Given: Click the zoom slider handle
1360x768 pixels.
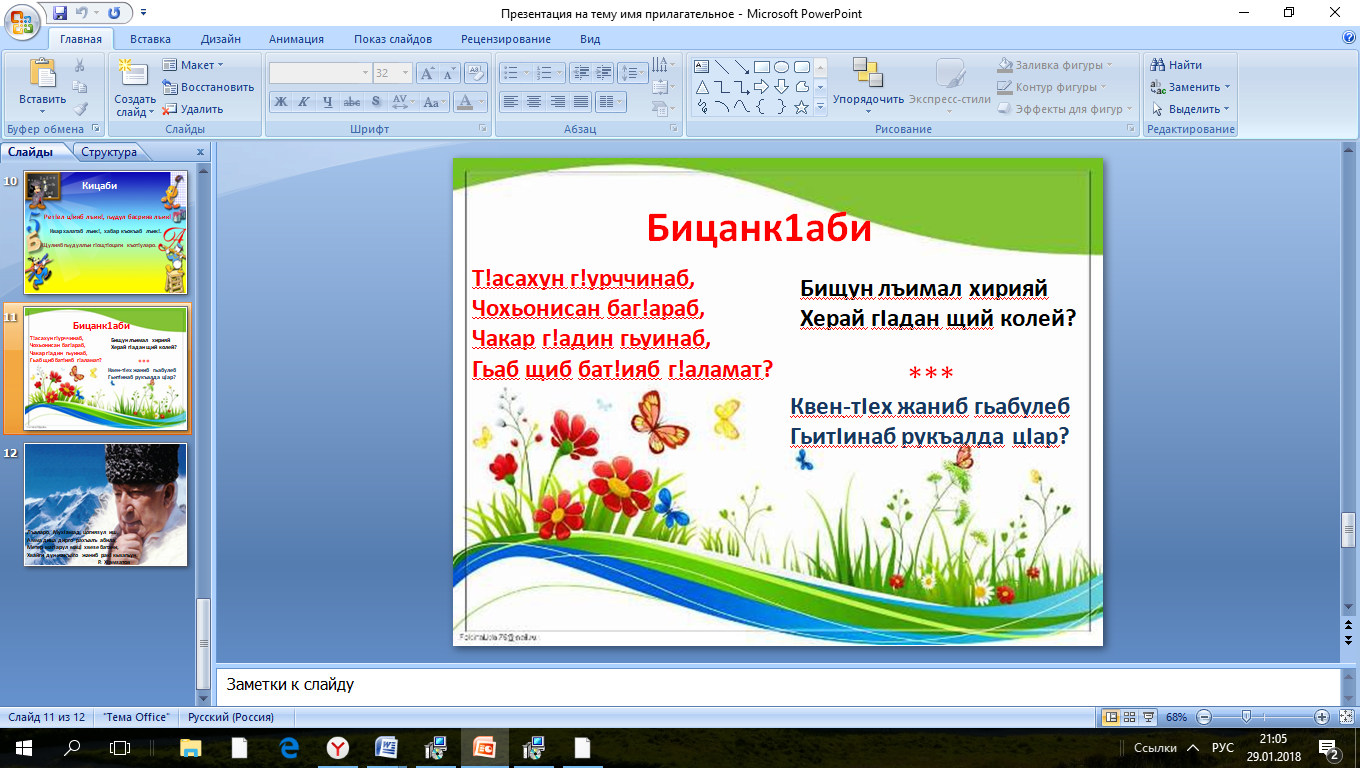Looking at the screenshot, I should pos(1246,717).
